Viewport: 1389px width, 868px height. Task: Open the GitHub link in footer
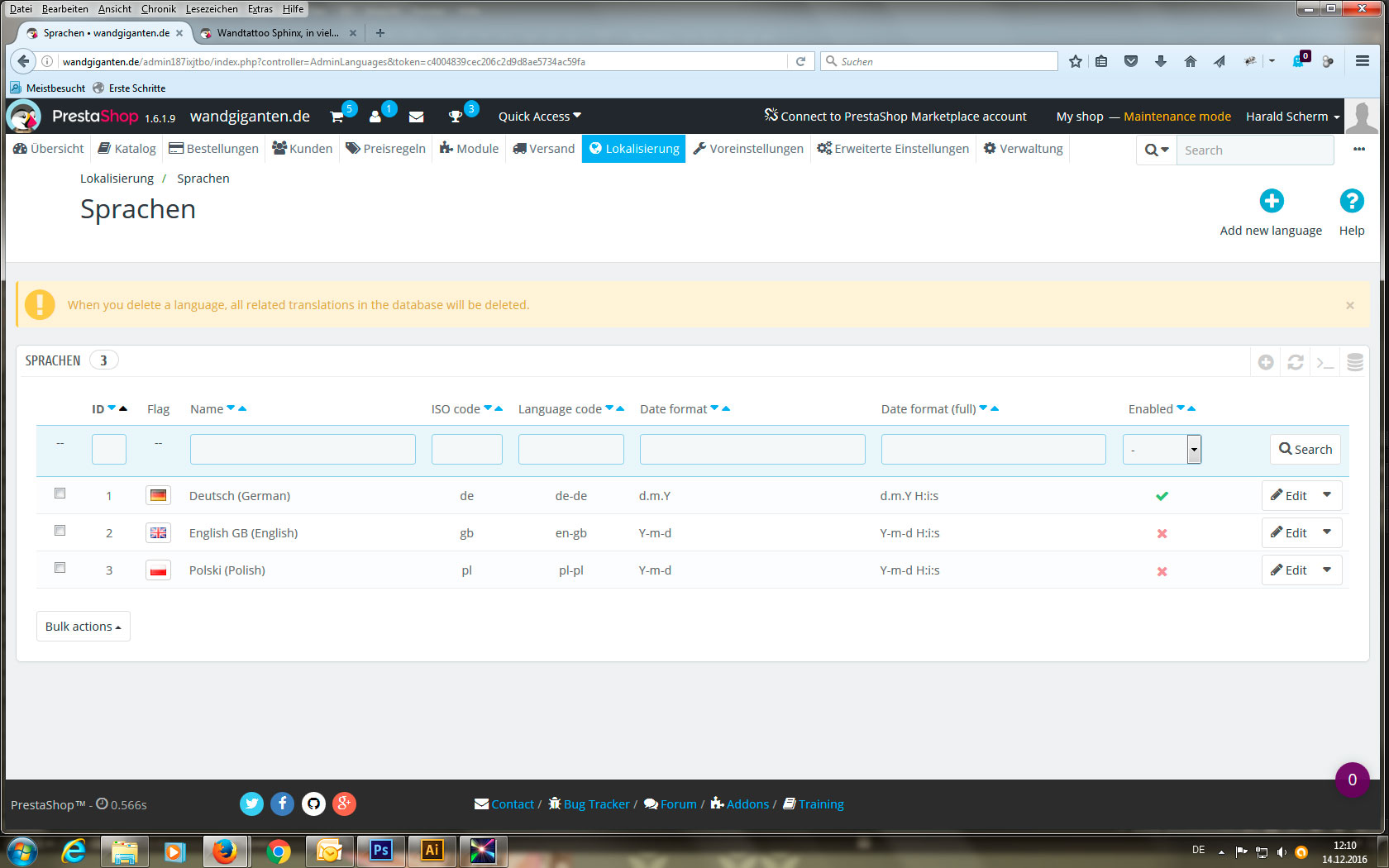click(313, 804)
